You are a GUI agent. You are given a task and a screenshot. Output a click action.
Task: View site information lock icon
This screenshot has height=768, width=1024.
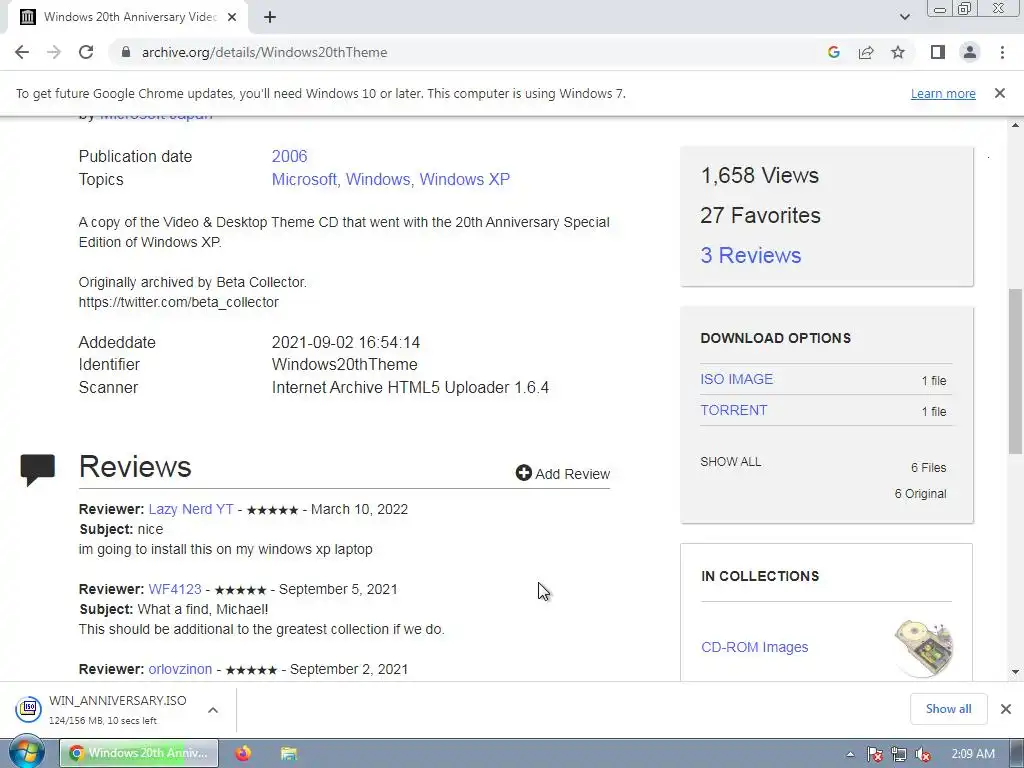[126, 52]
